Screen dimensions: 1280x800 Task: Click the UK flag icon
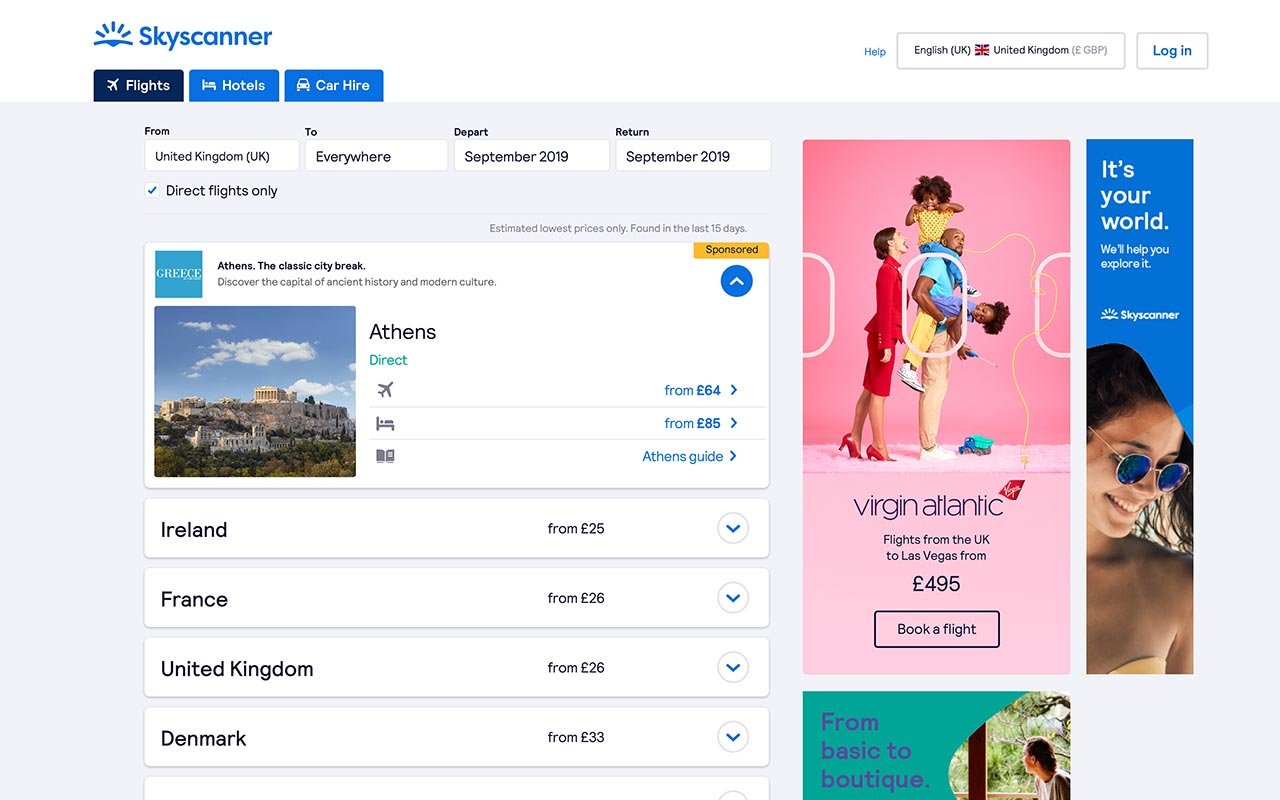coord(982,50)
